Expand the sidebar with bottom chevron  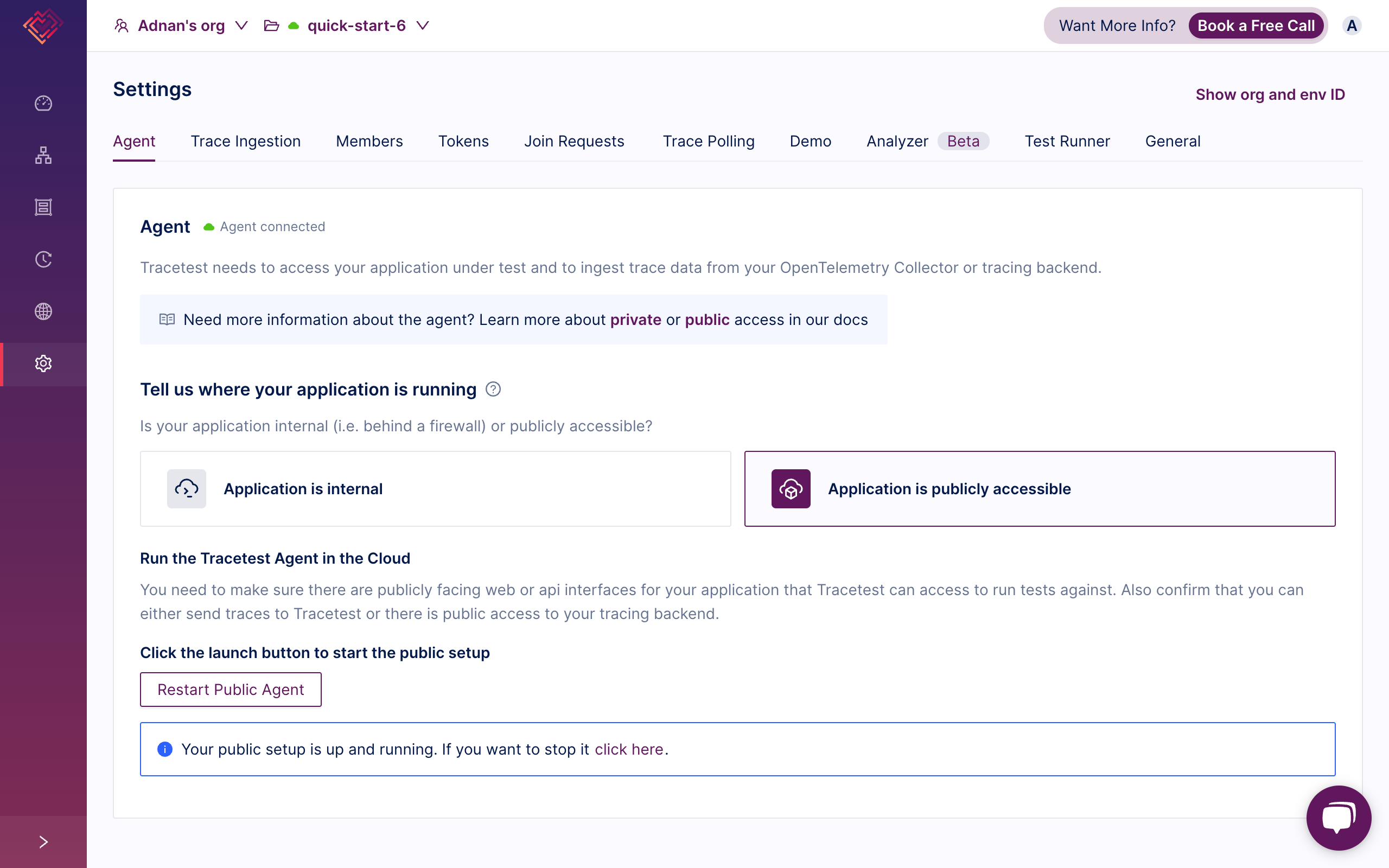43,841
